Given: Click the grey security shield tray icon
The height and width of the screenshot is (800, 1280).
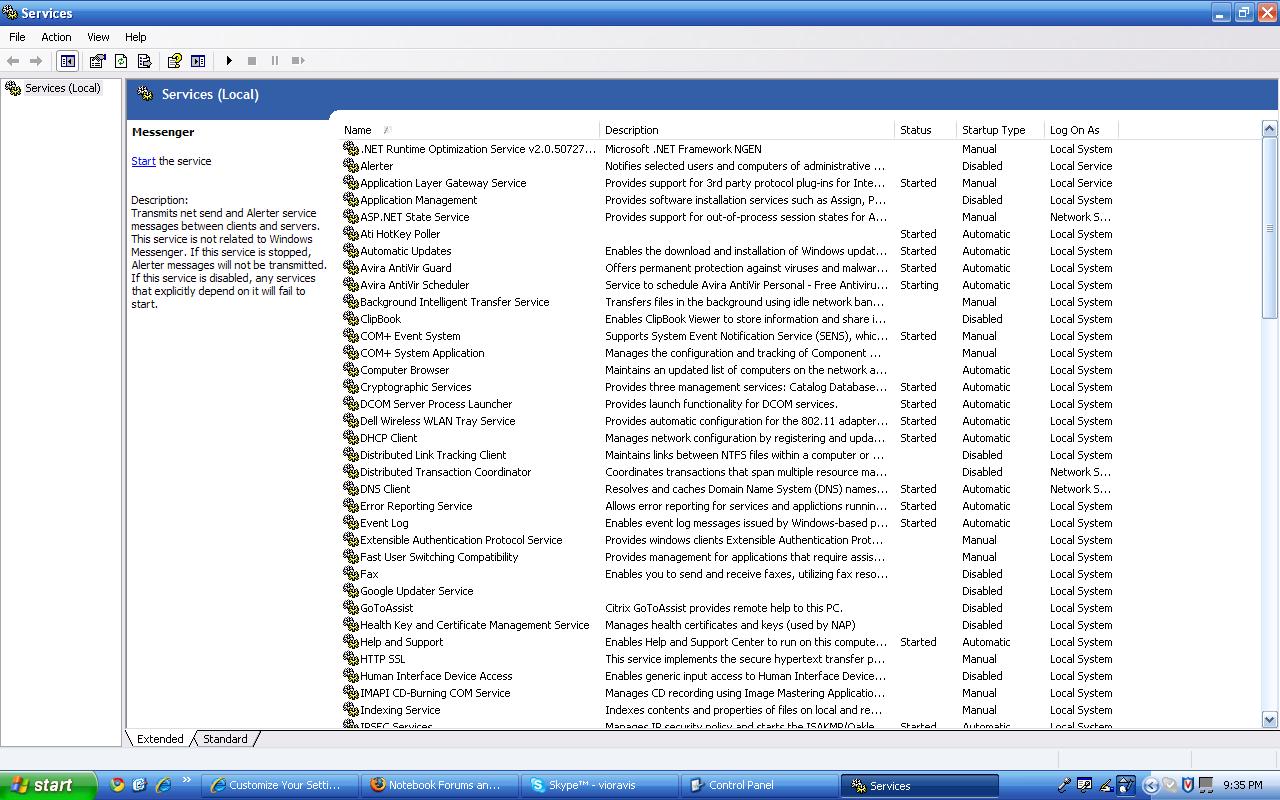Looking at the screenshot, I should pos(1169,785).
